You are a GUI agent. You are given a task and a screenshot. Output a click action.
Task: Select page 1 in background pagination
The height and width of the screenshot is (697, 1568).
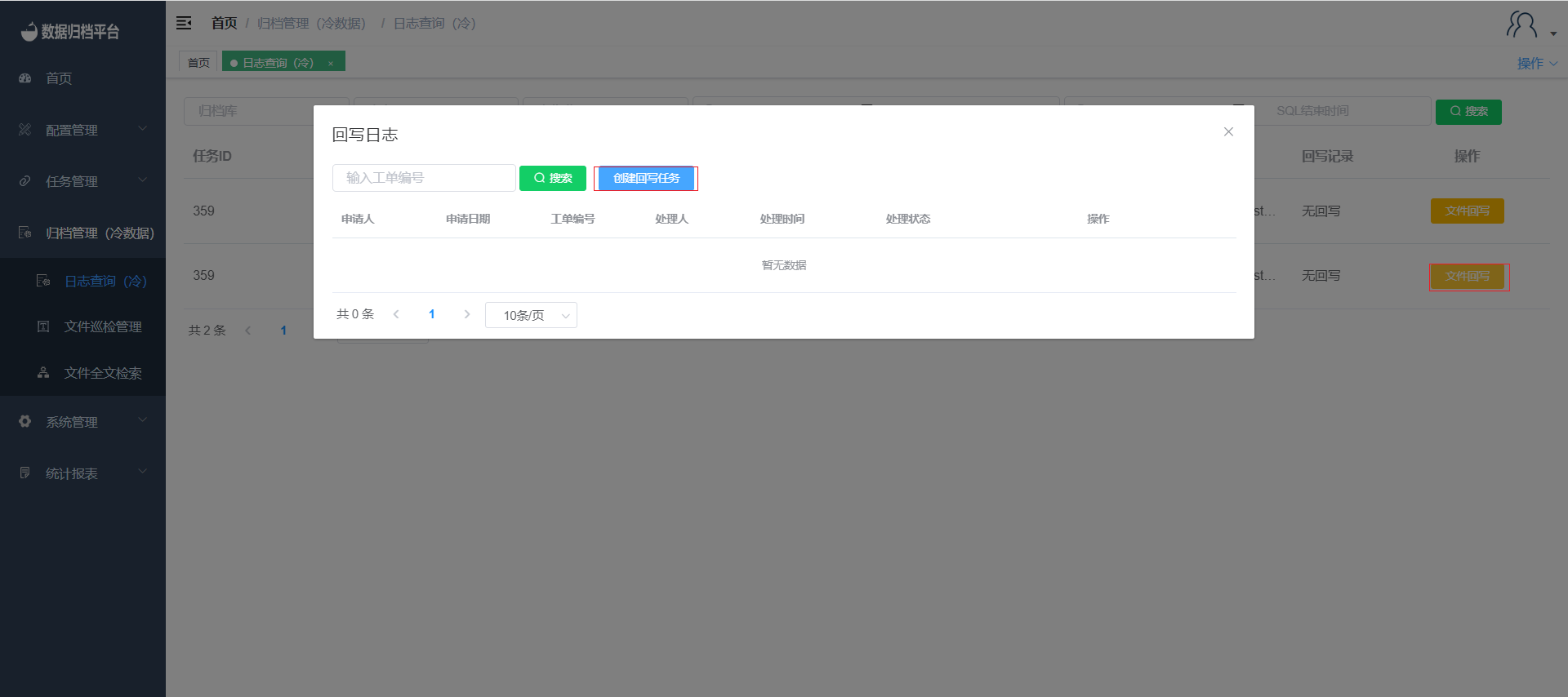click(283, 331)
